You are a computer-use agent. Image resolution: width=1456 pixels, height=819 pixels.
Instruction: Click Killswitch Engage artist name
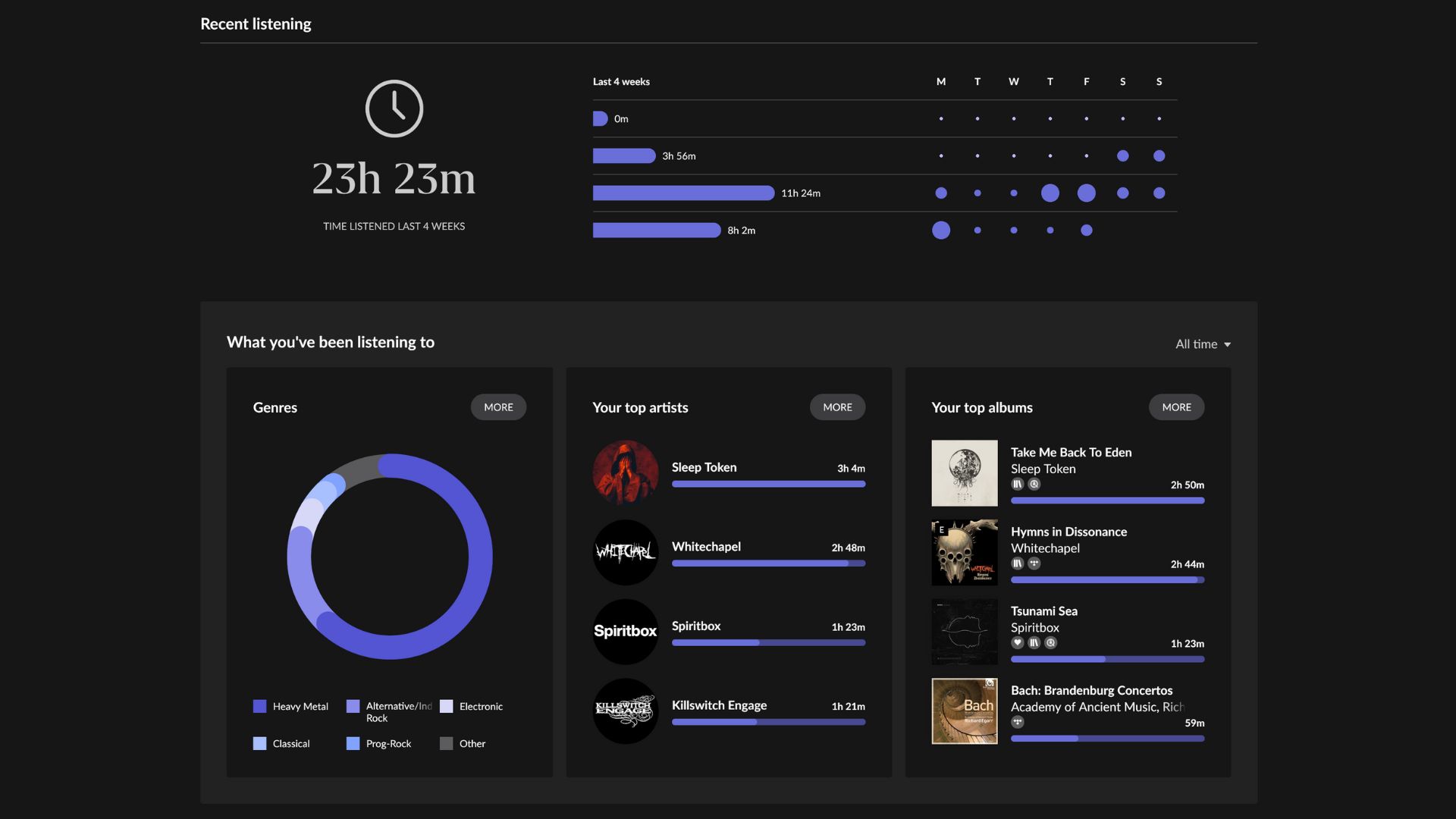(719, 705)
